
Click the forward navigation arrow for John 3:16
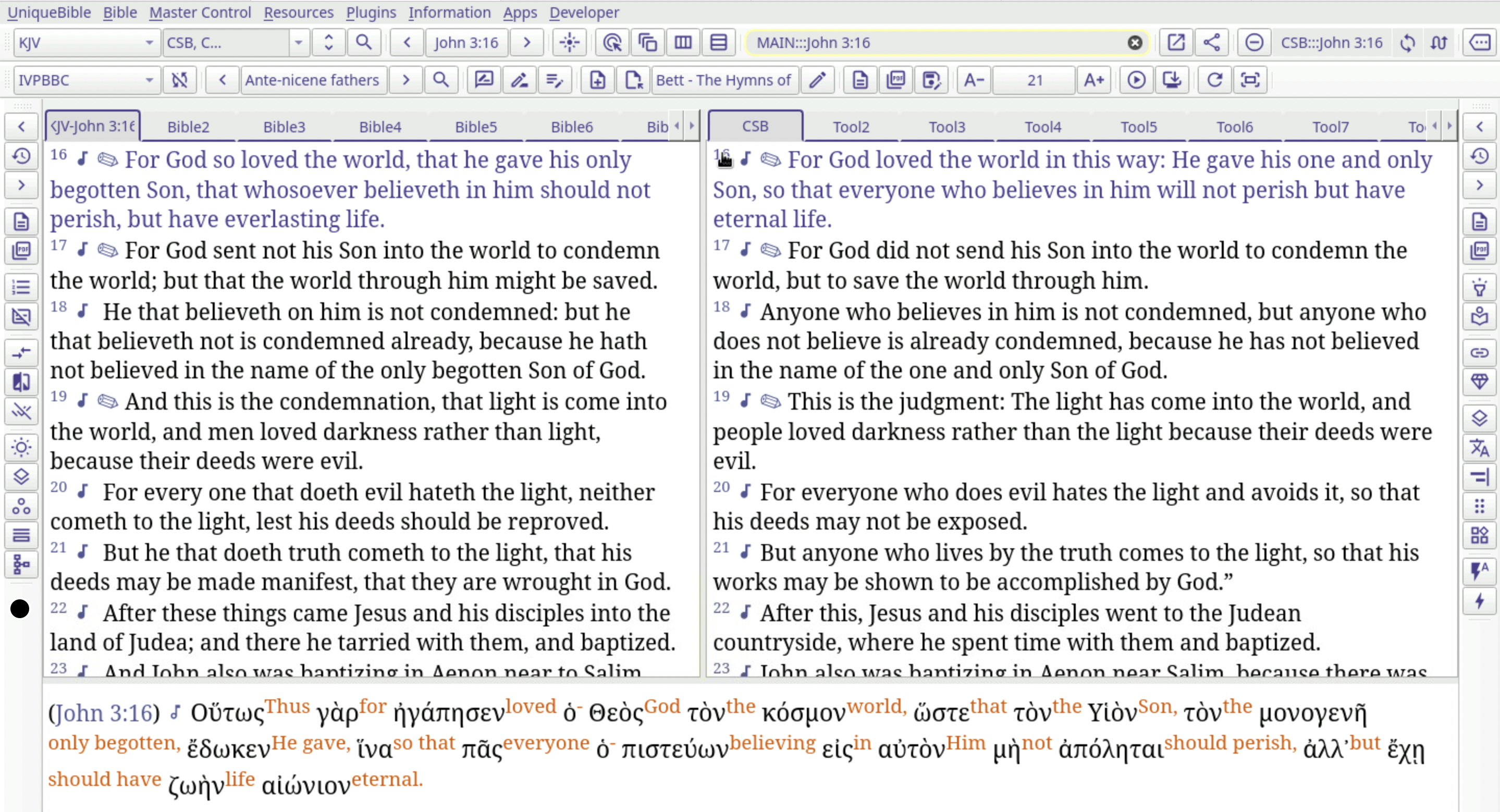pos(528,42)
